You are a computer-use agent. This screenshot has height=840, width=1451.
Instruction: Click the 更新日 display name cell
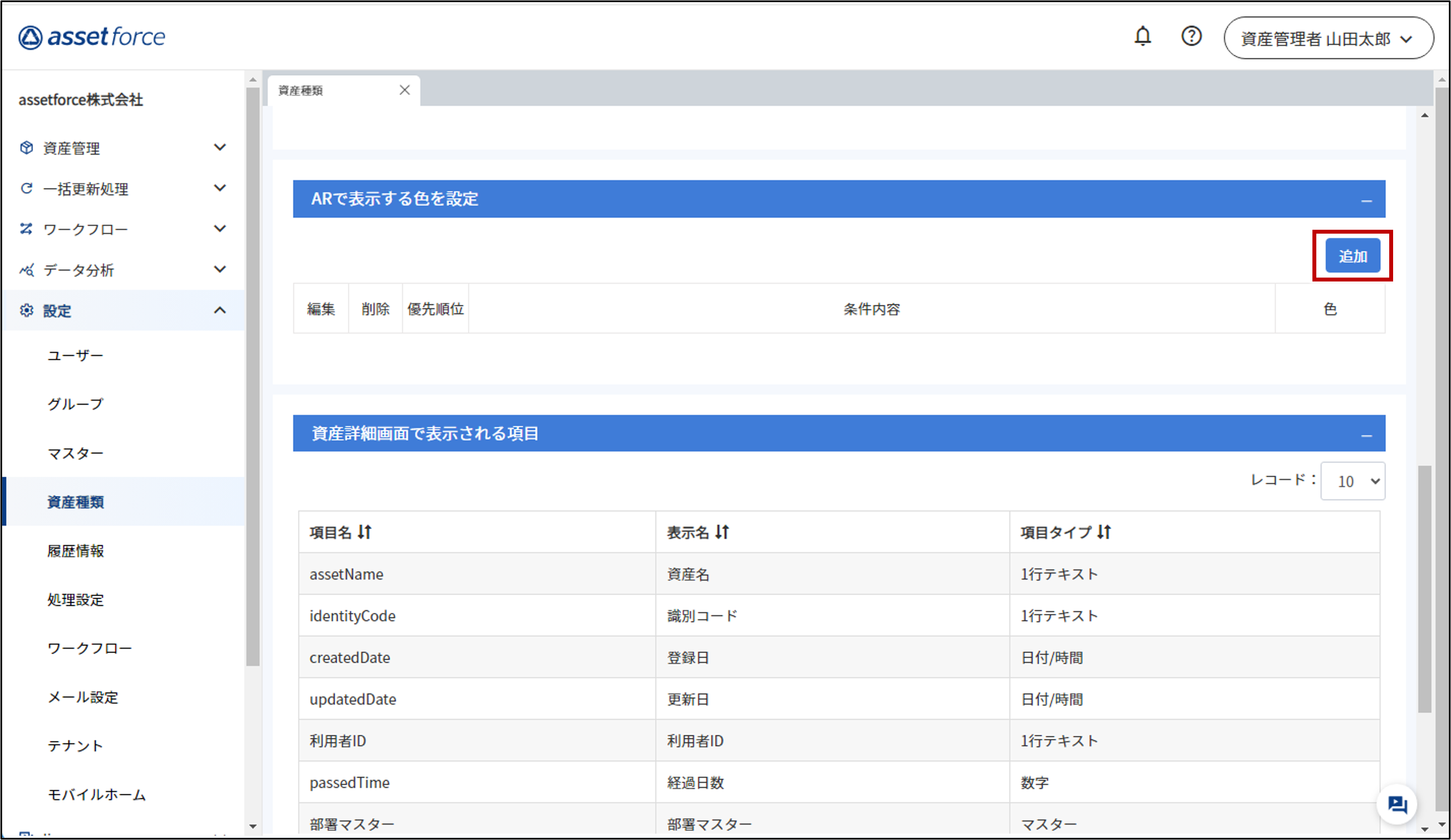pos(833,699)
